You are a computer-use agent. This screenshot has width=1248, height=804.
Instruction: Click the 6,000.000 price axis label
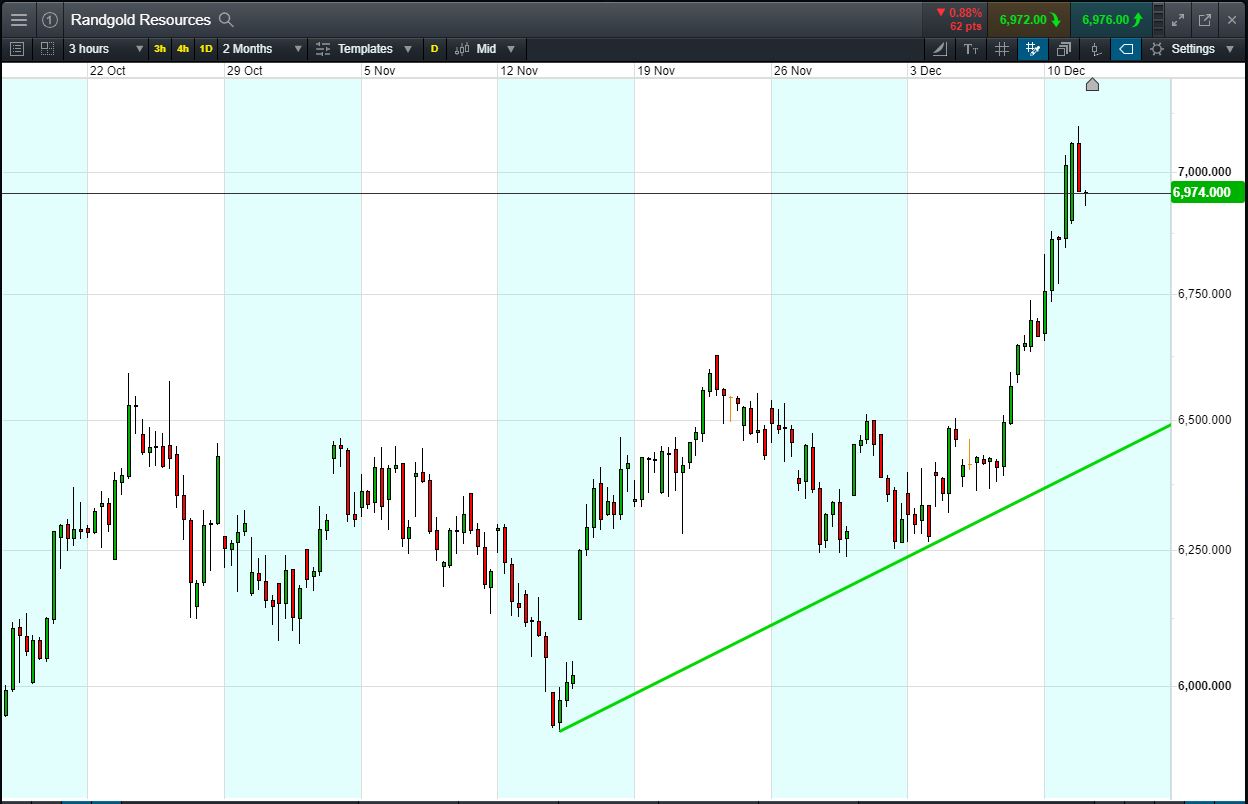pos(1202,685)
